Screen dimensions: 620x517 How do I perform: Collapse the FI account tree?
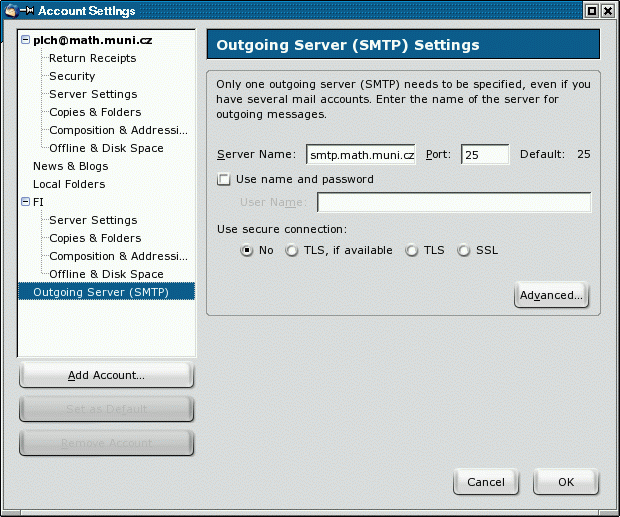tap(25, 202)
